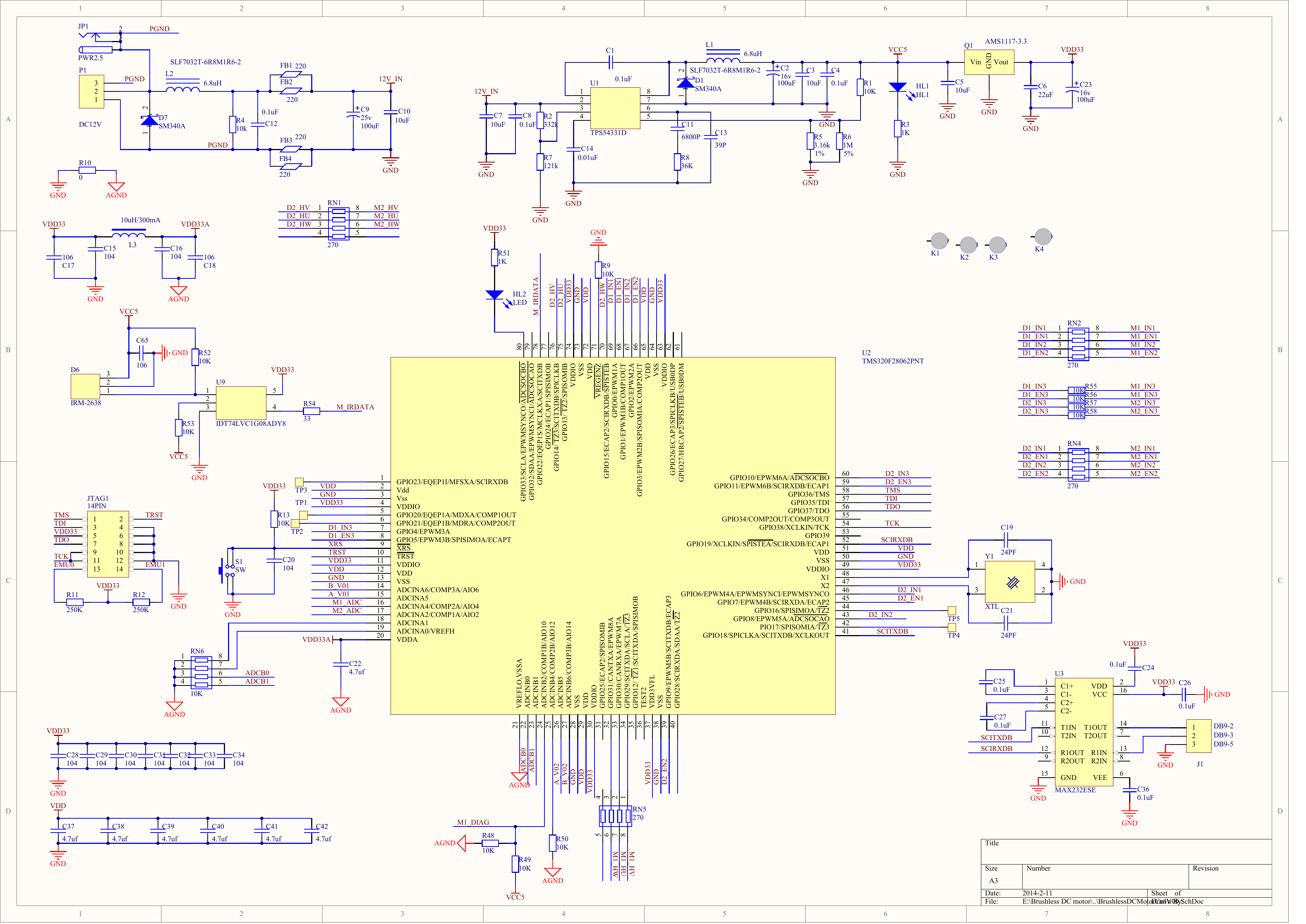Viewport: 1306px width, 924px height.
Task: Click the sheet size 'A3' text
Action: click(994, 881)
